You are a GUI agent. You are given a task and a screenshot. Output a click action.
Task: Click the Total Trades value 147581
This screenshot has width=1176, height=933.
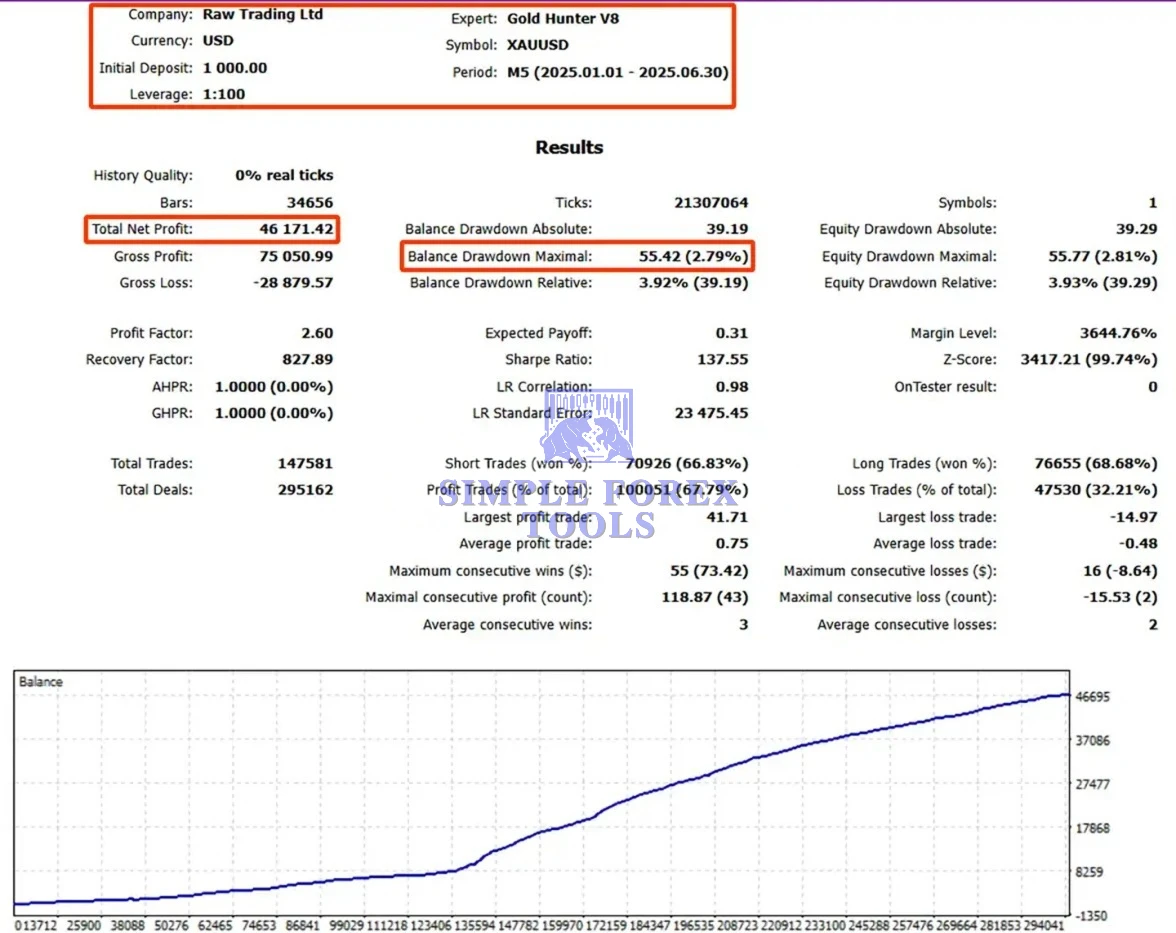point(305,463)
